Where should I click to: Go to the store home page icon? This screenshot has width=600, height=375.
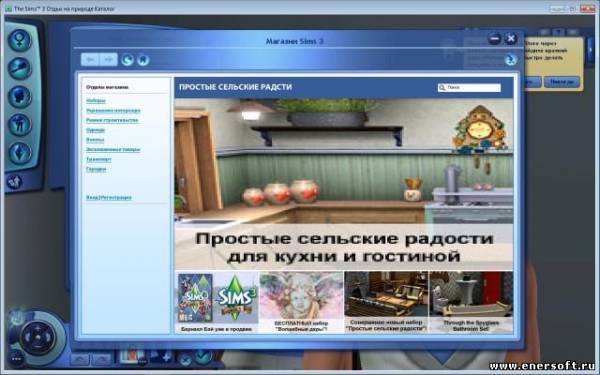tap(143, 60)
